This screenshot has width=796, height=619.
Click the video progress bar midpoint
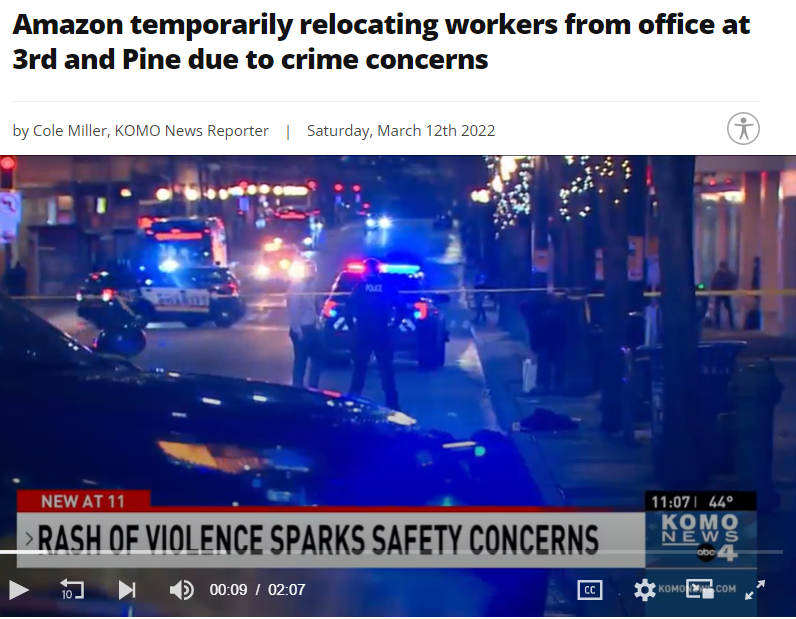pyautogui.click(x=391, y=551)
